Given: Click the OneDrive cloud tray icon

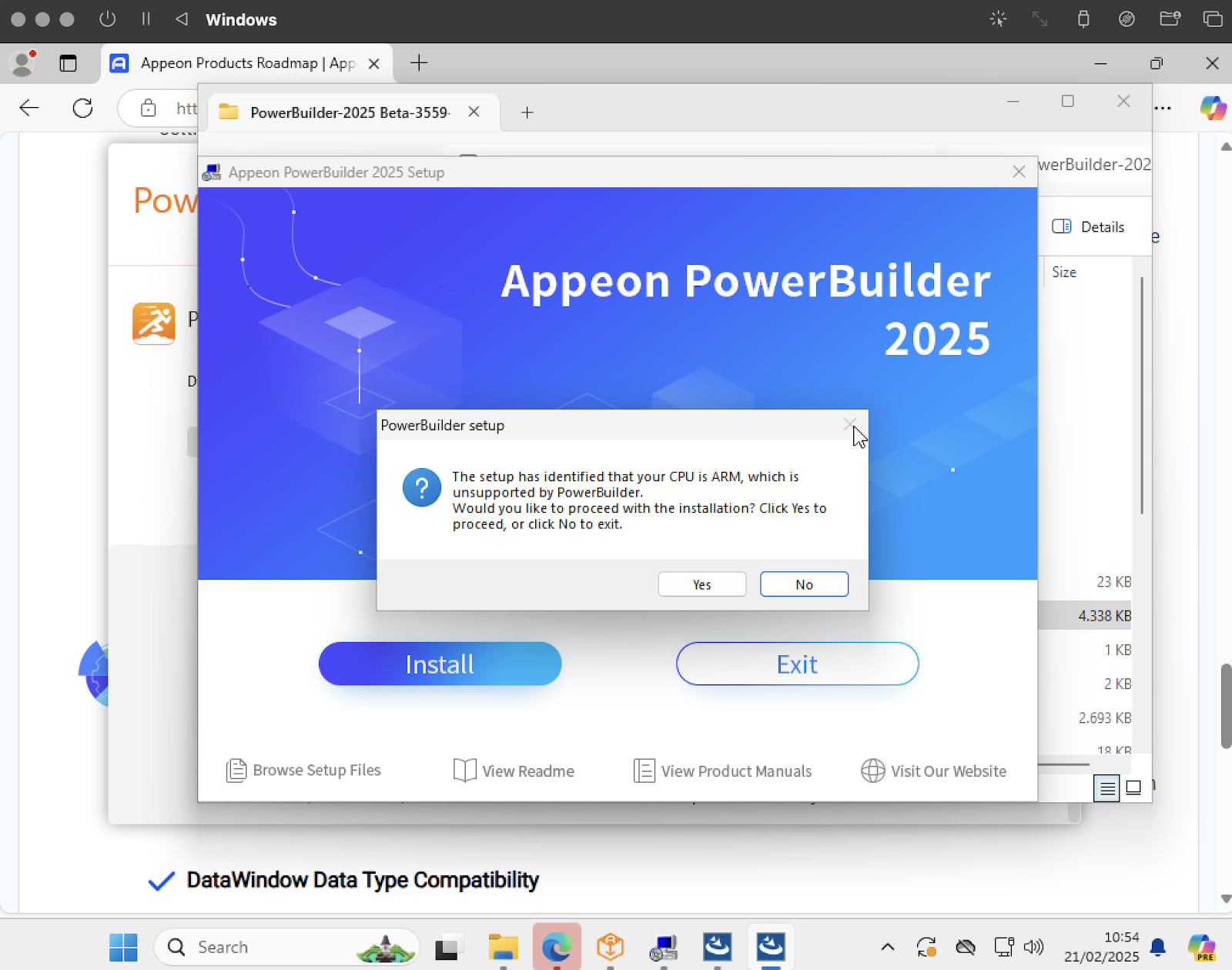Looking at the screenshot, I should pyautogui.click(x=966, y=947).
